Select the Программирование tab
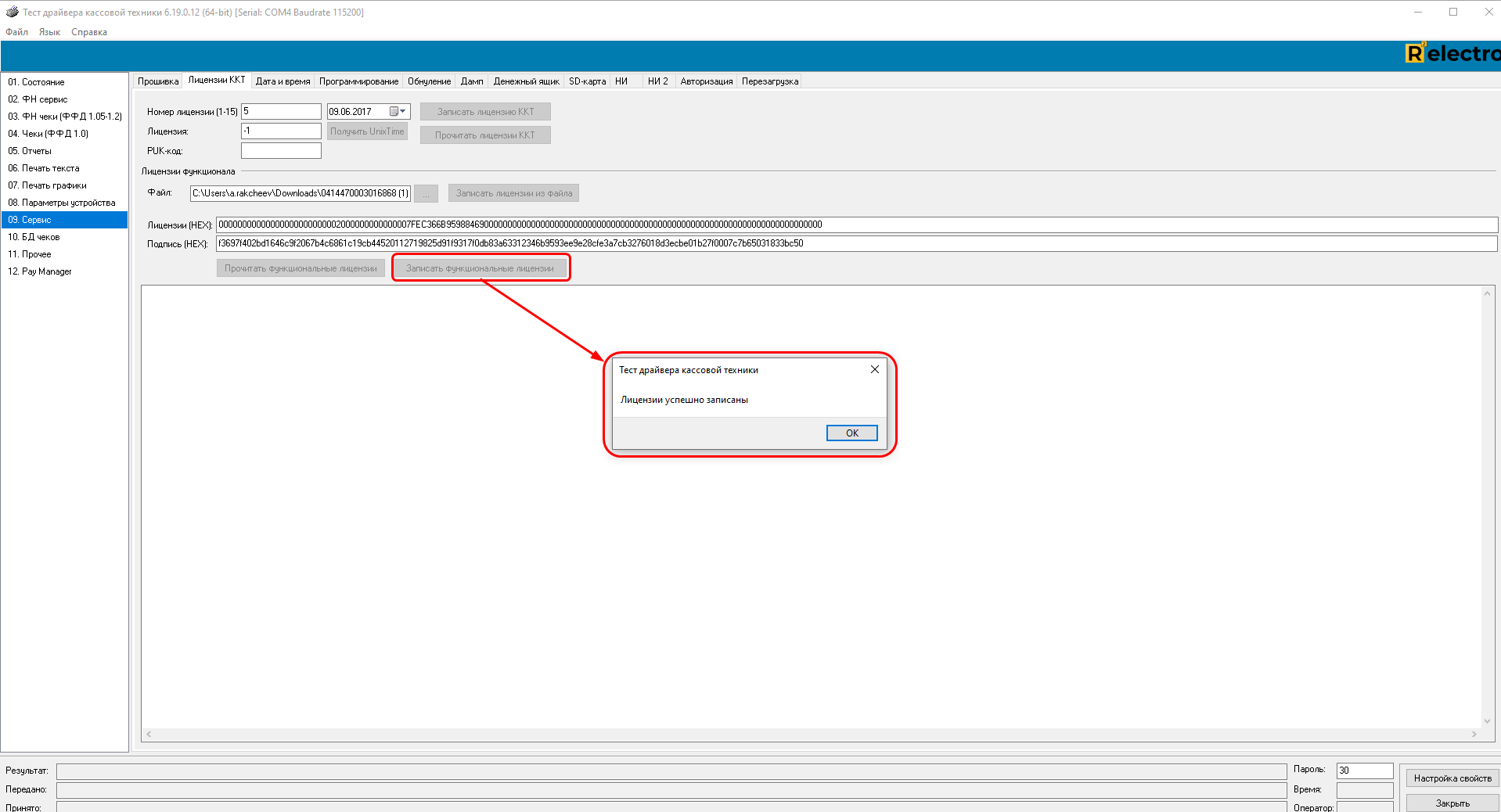Image resolution: width=1501 pixels, height=812 pixels. point(358,81)
